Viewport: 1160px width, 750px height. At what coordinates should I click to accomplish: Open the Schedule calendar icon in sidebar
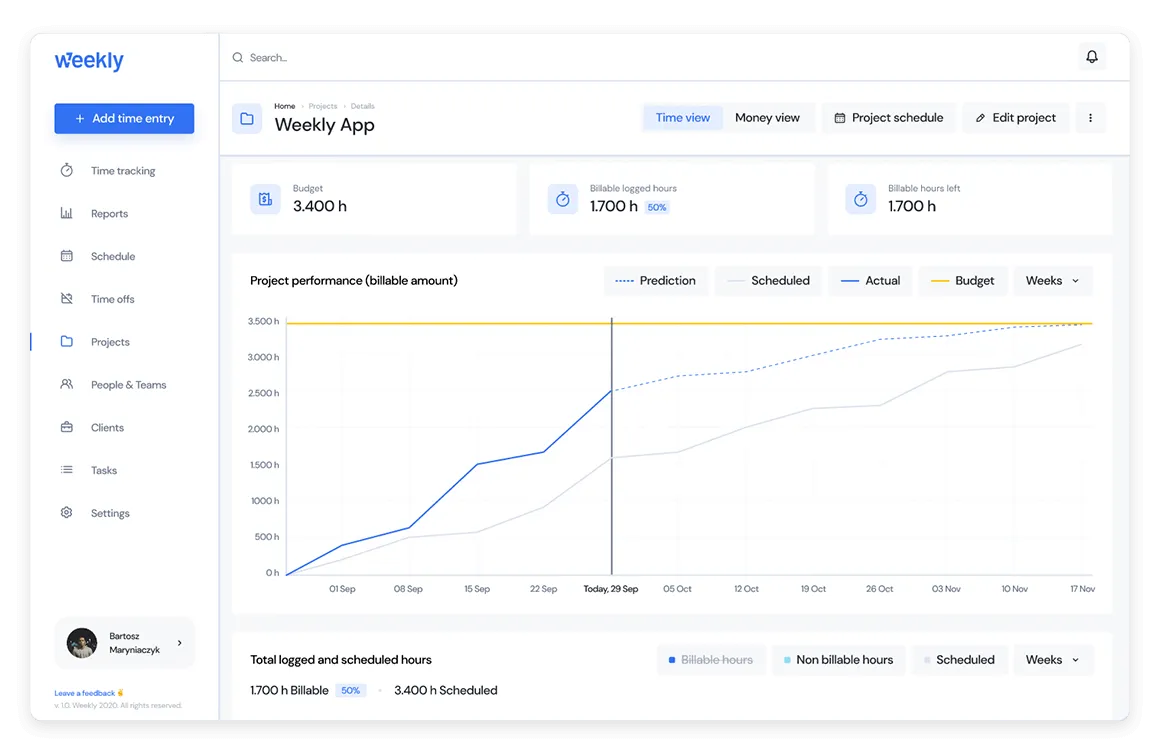[x=67, y=256]
